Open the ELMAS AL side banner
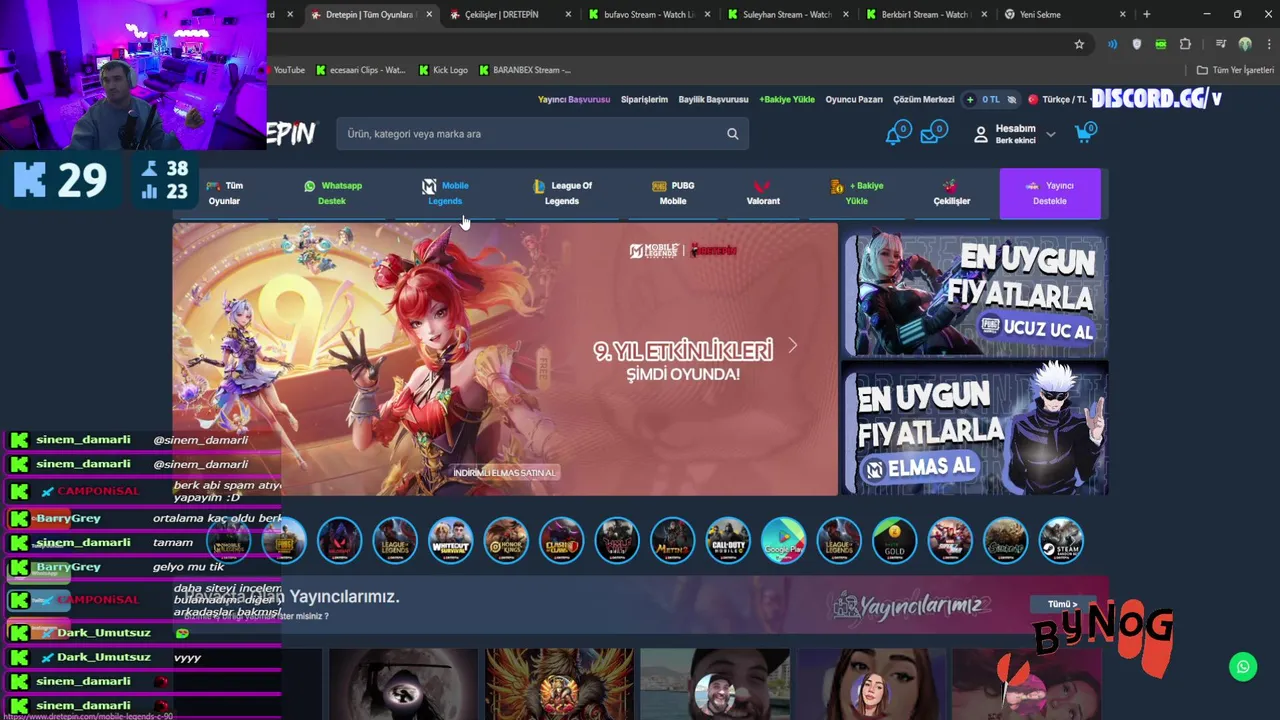 point(974,428)
